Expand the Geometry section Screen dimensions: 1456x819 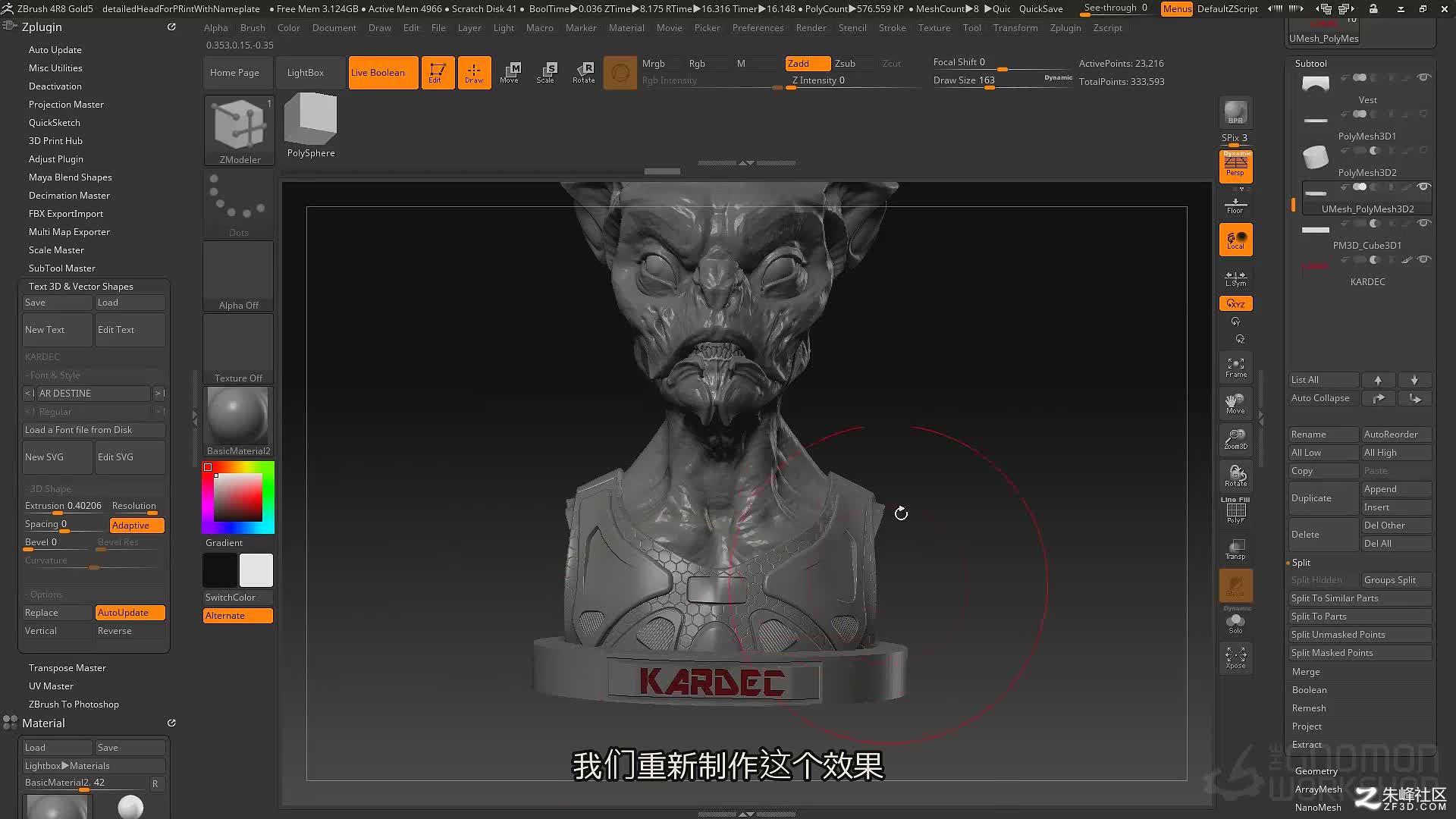pyautogui.click(x=1316, y=771)
